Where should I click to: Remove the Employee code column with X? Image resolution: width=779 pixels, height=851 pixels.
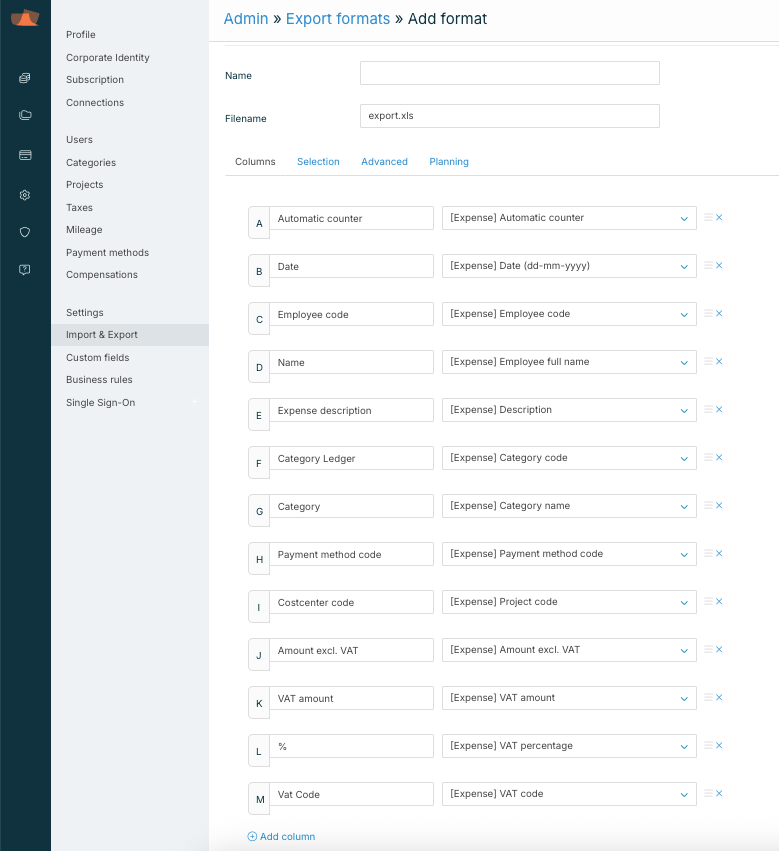(x=719, y=314)
